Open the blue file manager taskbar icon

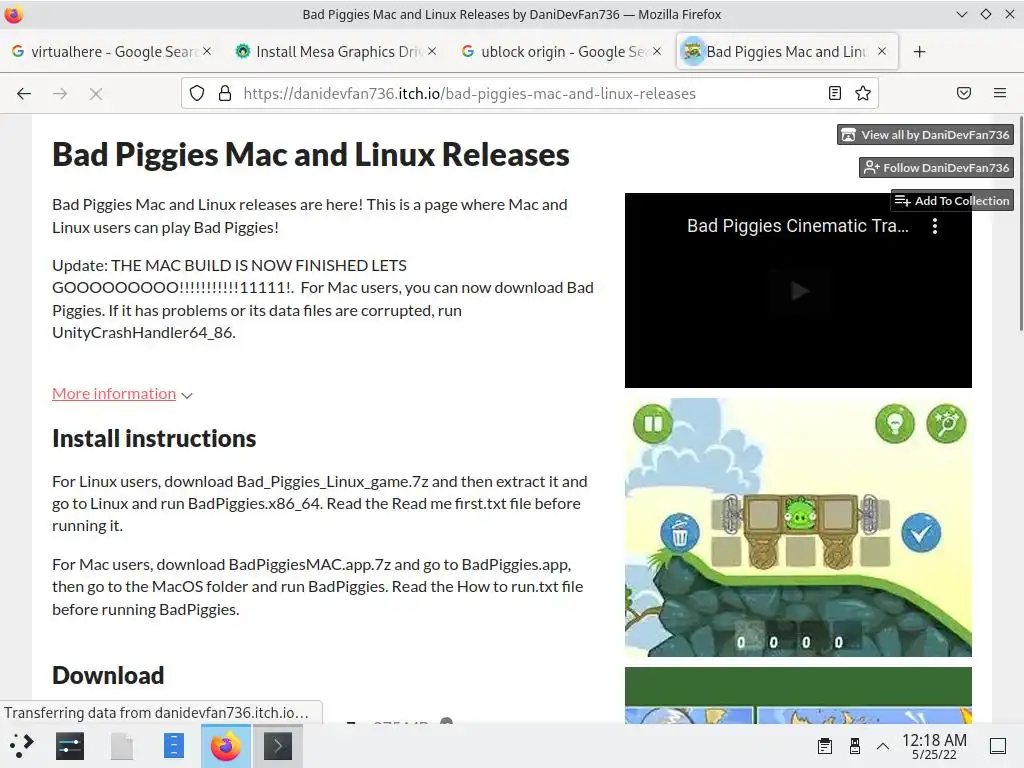[x=174, y=746]
